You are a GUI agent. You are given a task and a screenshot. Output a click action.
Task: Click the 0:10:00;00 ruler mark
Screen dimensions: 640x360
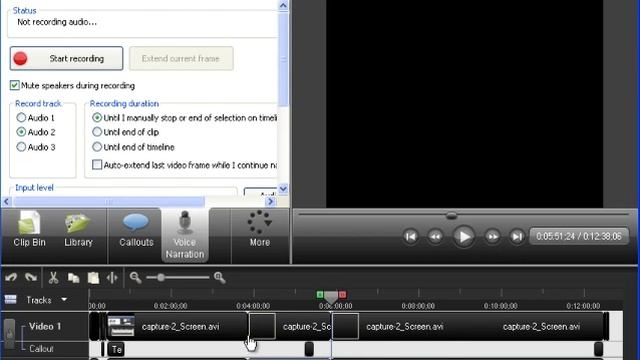[501, 306]
